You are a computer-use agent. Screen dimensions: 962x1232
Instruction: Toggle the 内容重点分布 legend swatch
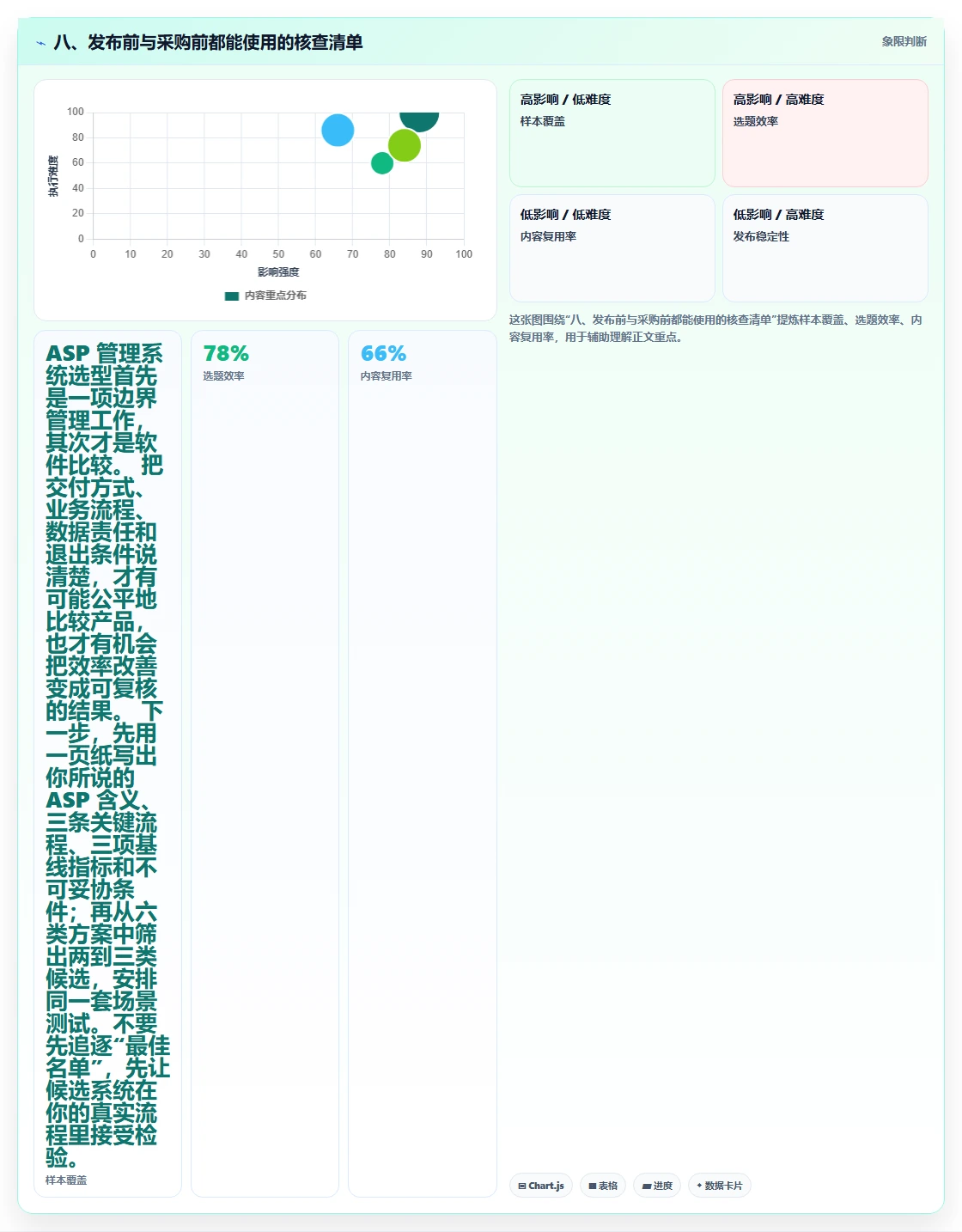coord(231,296)
